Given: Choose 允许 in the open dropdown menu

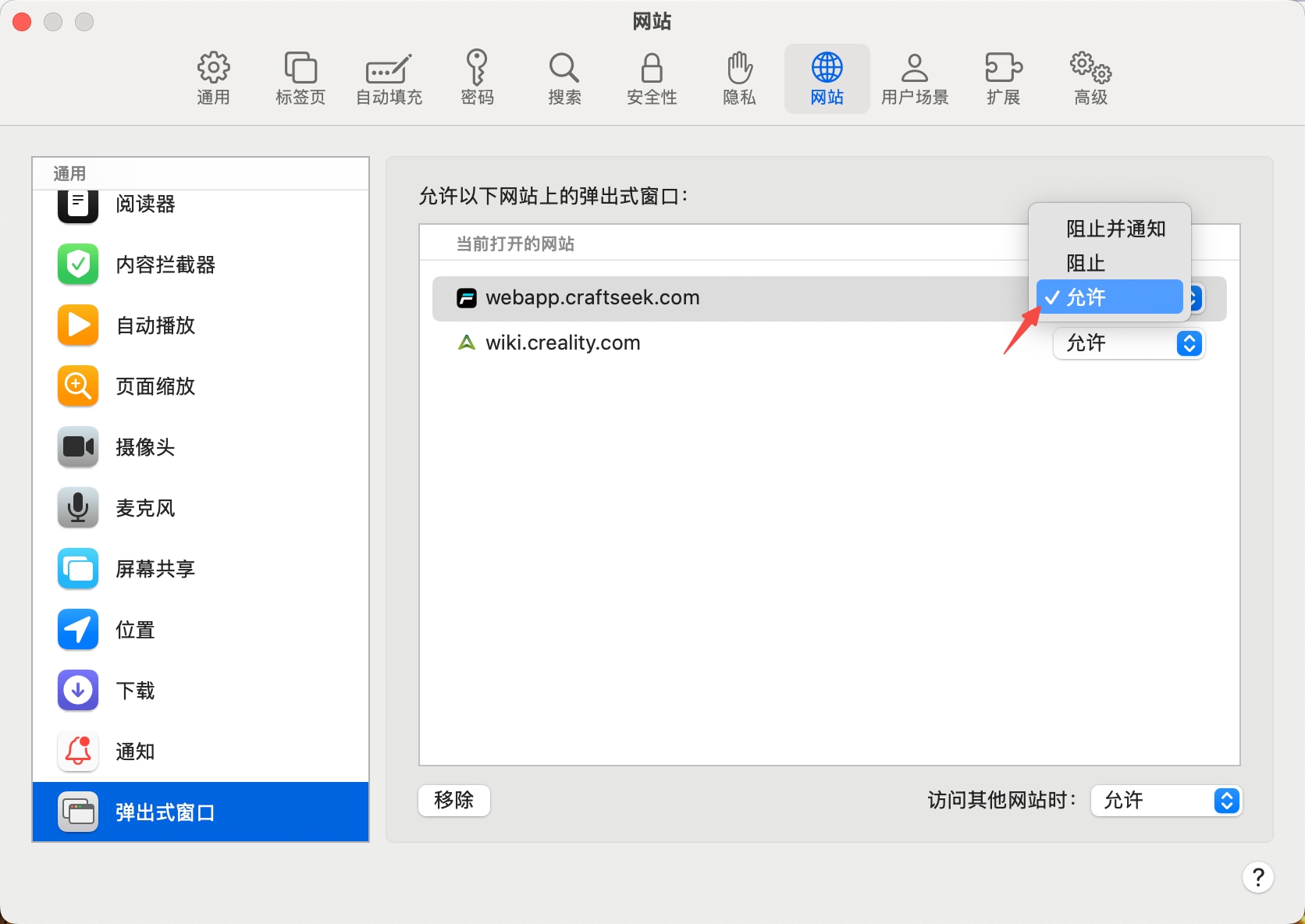Looking at the screenshot, I should click(1109, 297).
